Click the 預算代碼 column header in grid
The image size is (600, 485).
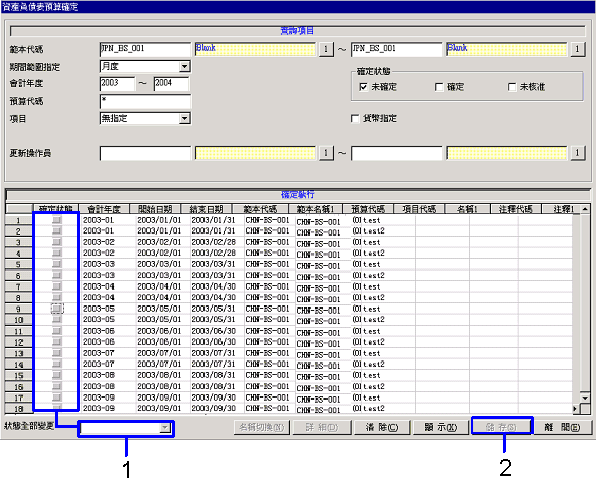(368, 209)
